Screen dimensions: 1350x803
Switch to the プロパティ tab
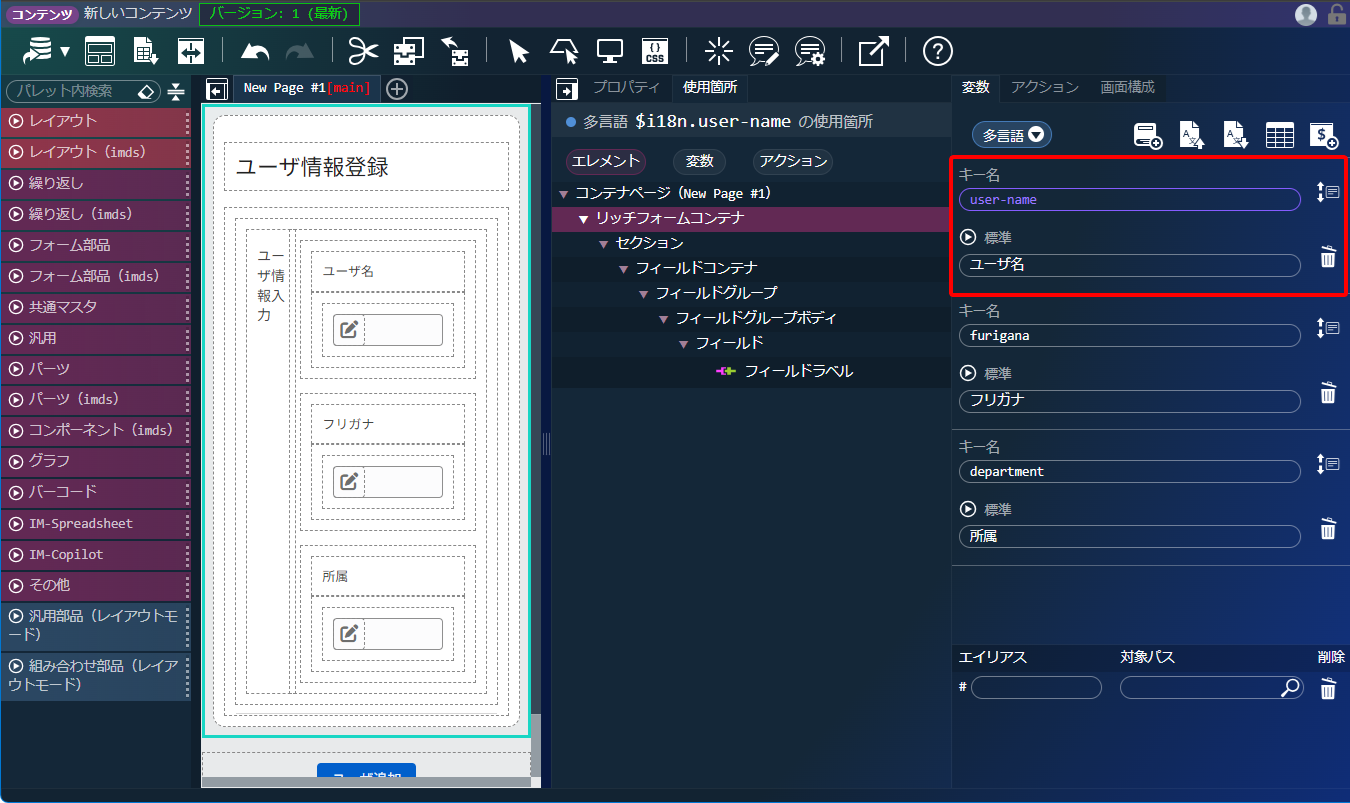tap(626, 87)
